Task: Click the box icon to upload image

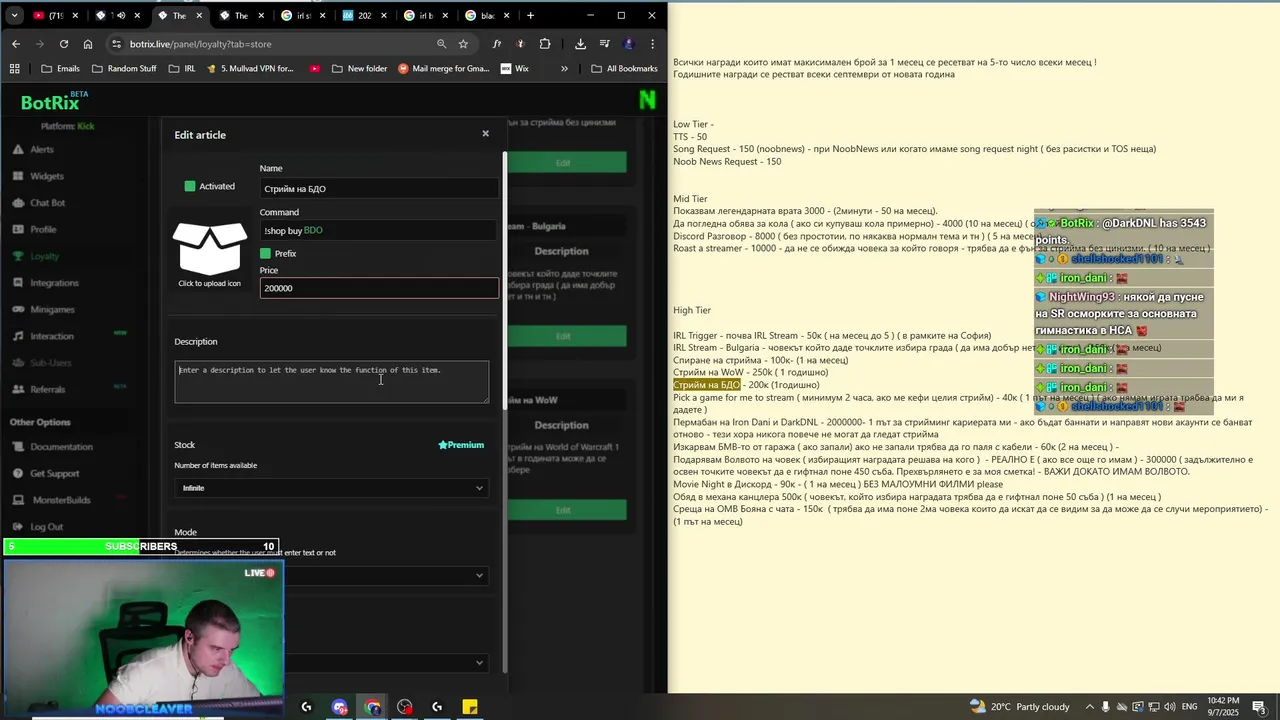Action: click(210, 249)
